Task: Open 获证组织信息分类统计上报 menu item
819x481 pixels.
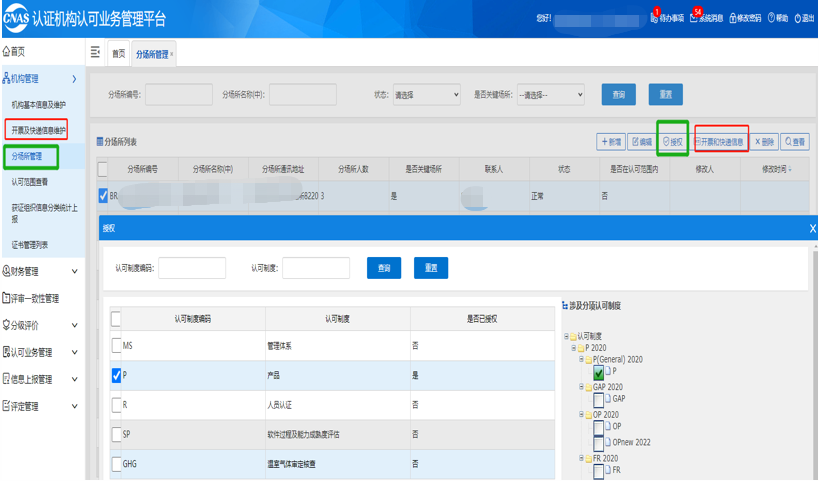Action: [x=44, y=213]
